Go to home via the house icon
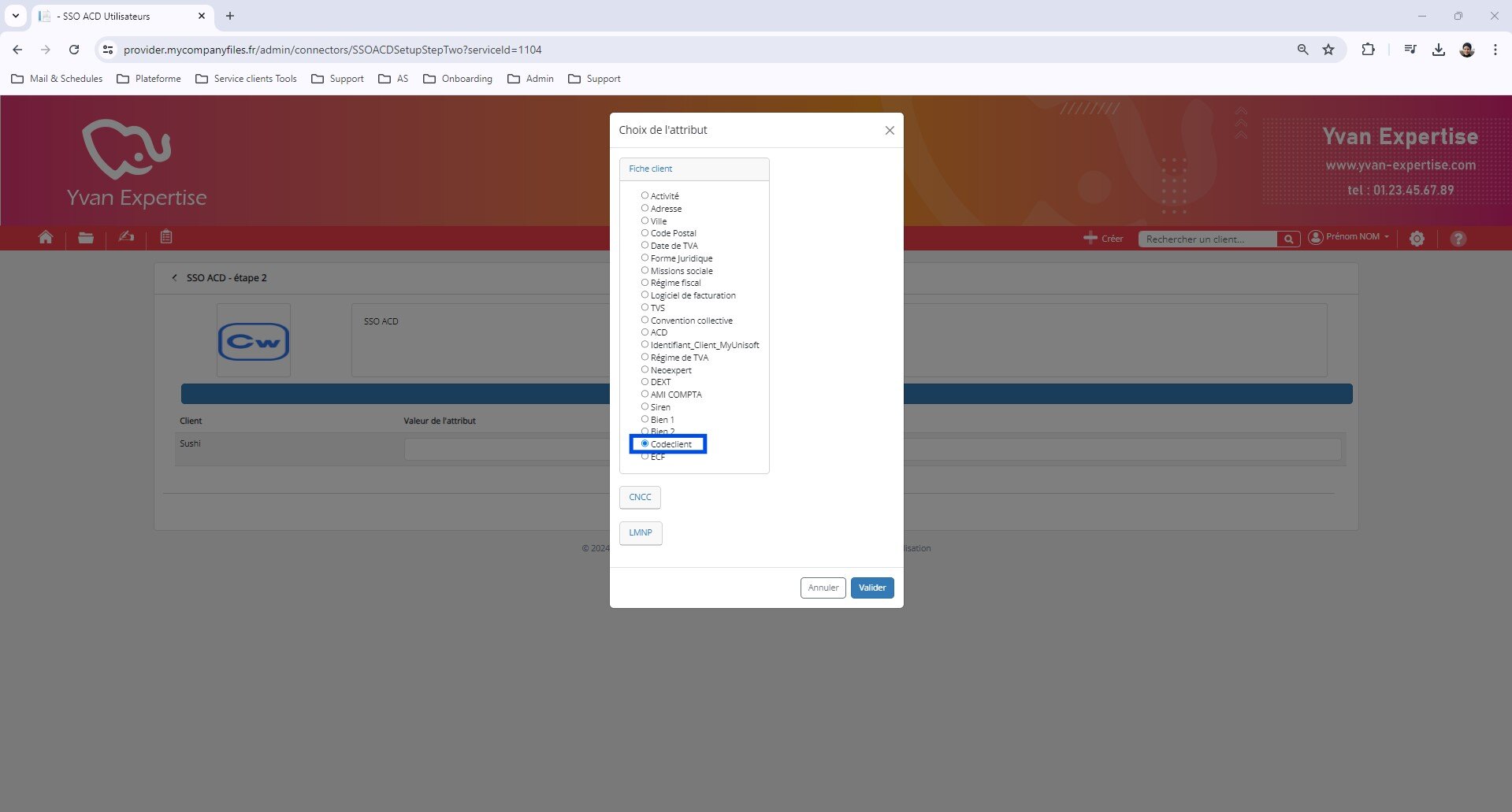Image resolution: width=1512 pixels, height=812 pixels. (x=46, y=238)
